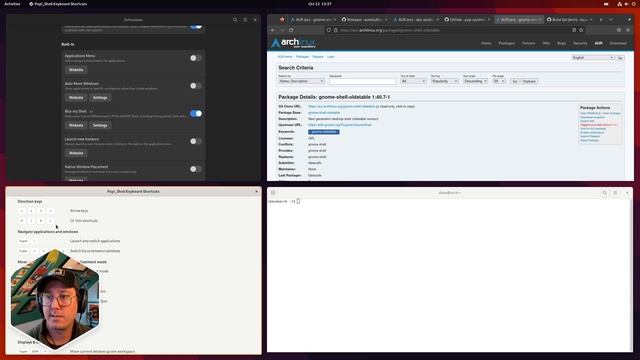Open the volume icon in the top bar
This screenshot has height=360, width=640.
[x=627, y=4]
